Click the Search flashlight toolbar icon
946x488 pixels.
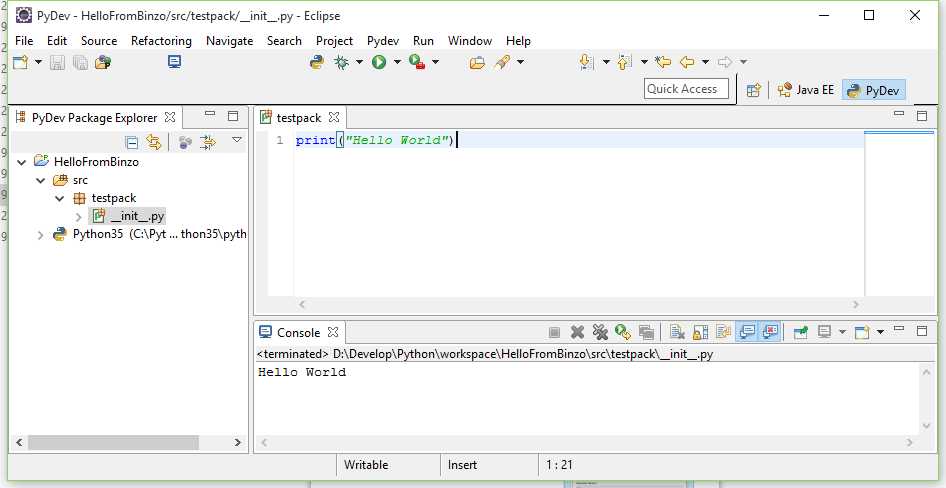click(x=502, y=62)
